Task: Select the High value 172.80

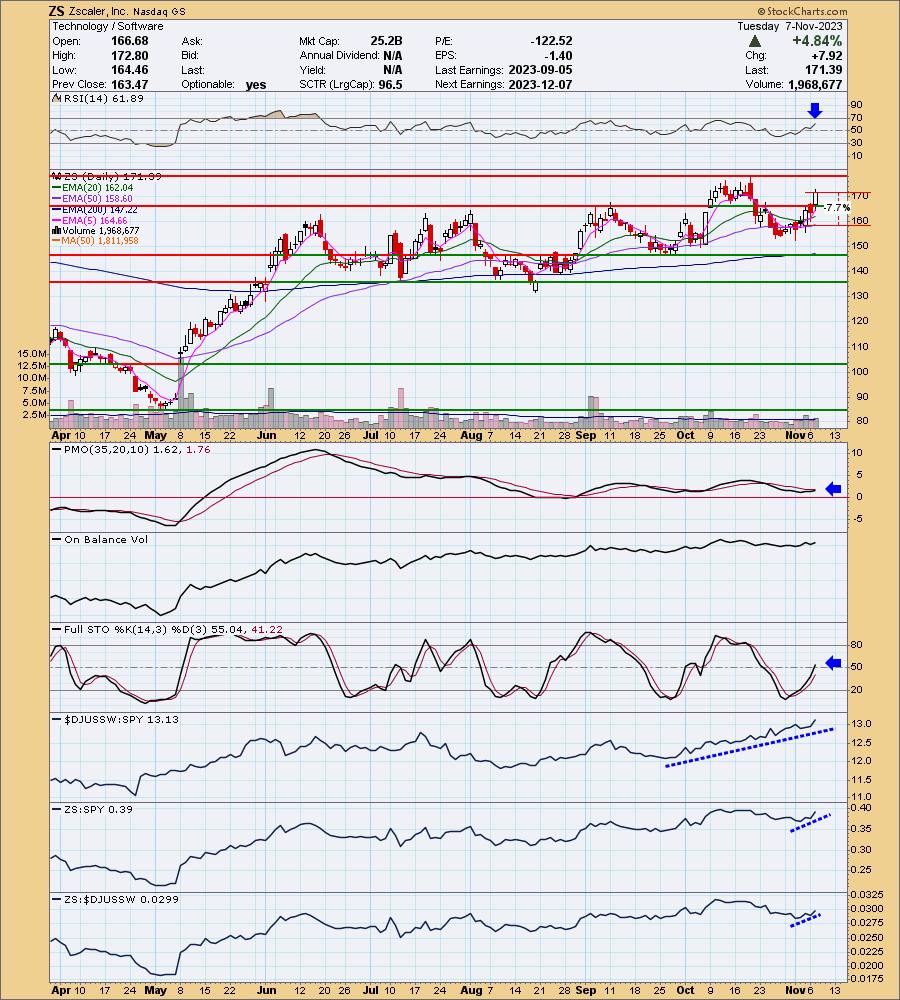Action: tap(129, 55)
